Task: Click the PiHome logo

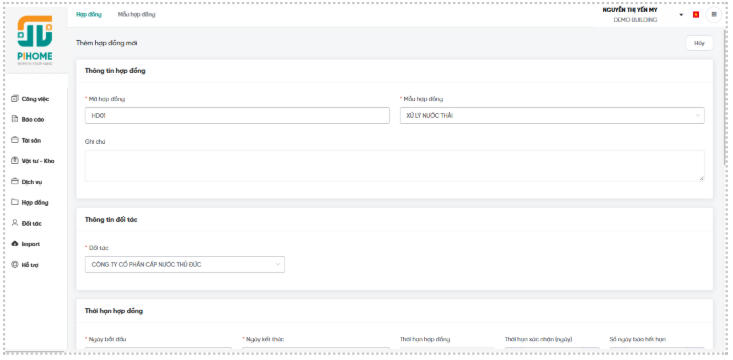Action: pos(35,40)
